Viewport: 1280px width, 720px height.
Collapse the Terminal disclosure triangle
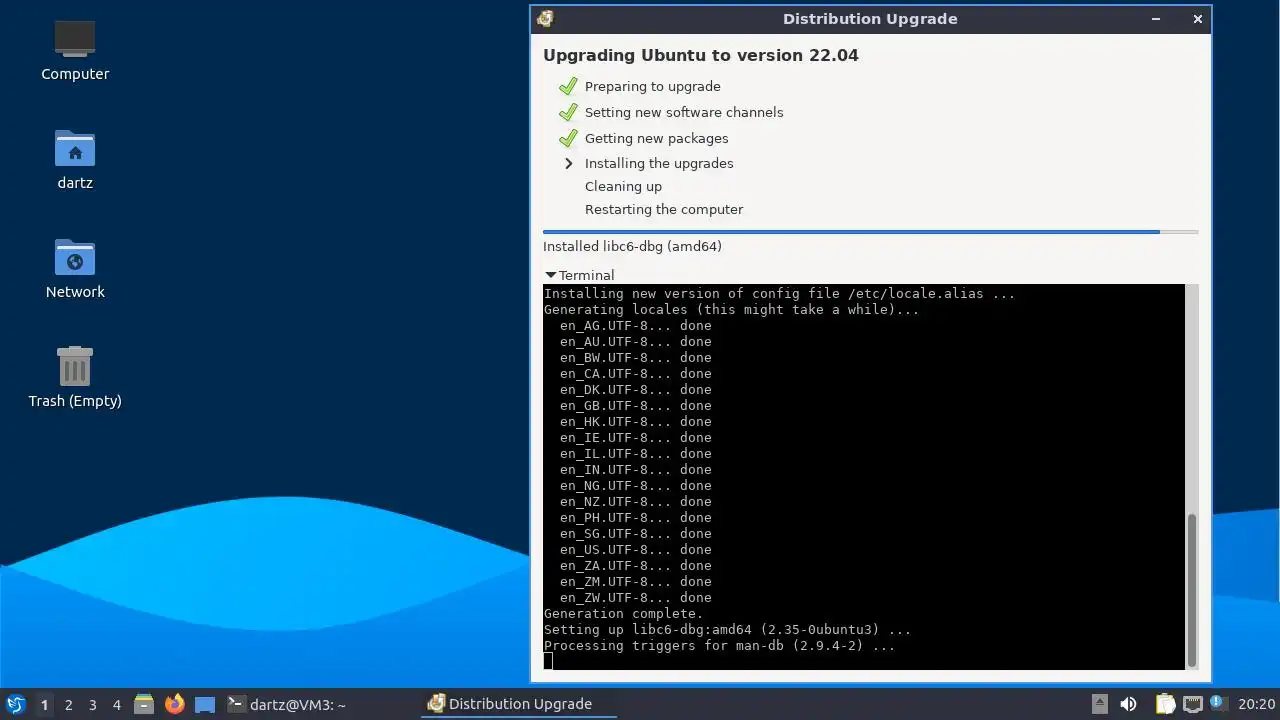[550, 275]
